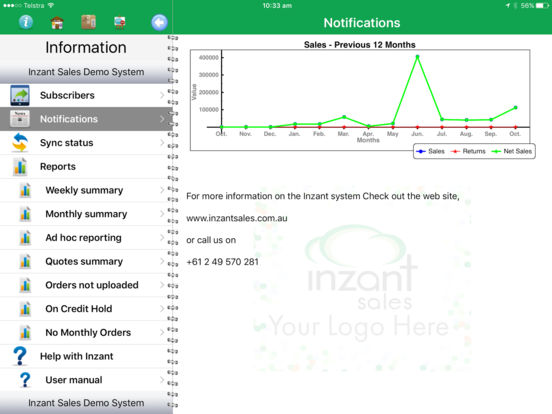
Task: Tap the Sync status arrows icon
Action: 20,142
